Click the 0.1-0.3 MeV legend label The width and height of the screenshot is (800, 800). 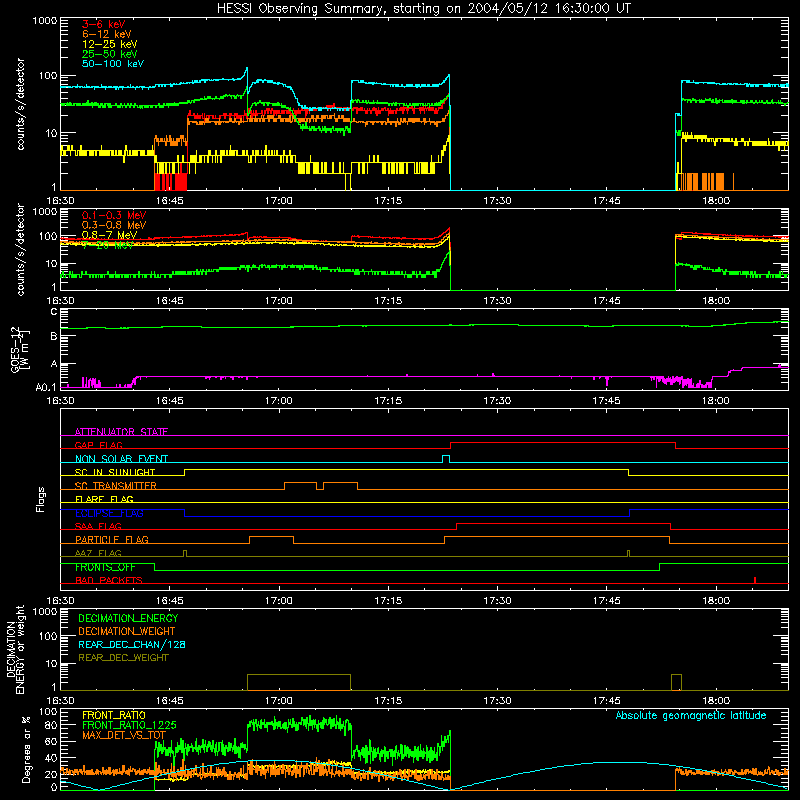pos(114,215)
